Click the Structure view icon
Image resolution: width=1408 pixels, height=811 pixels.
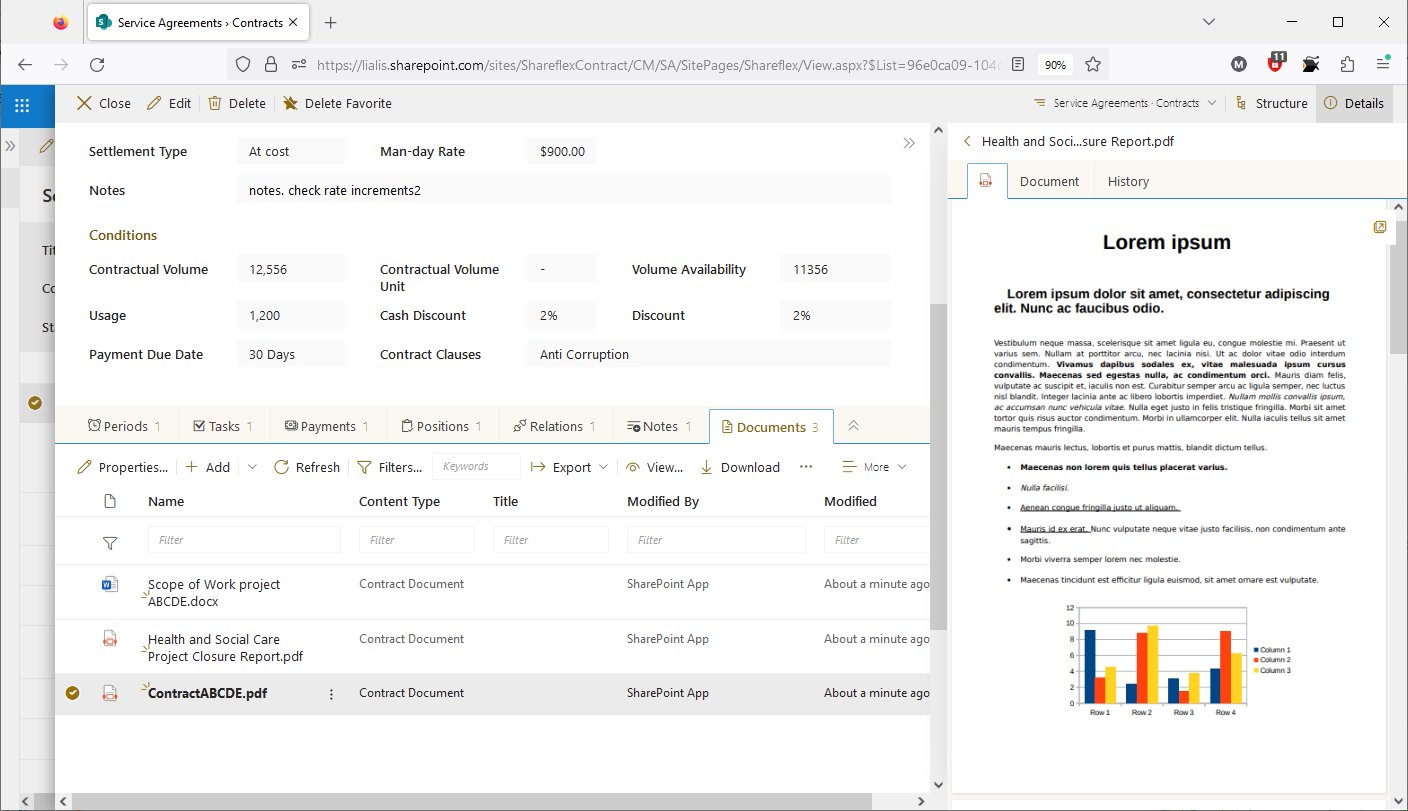(x=1241, y=103)
